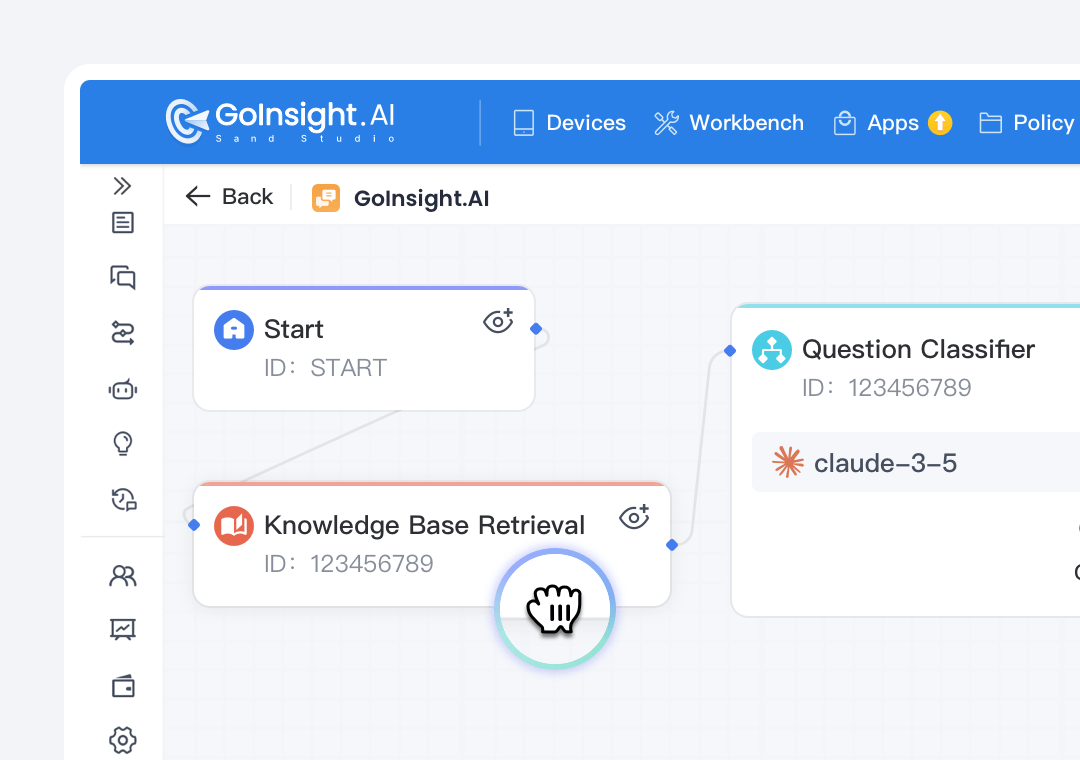
Task: Open the robot bot sidebar icon
Action: tap(123, 389)
